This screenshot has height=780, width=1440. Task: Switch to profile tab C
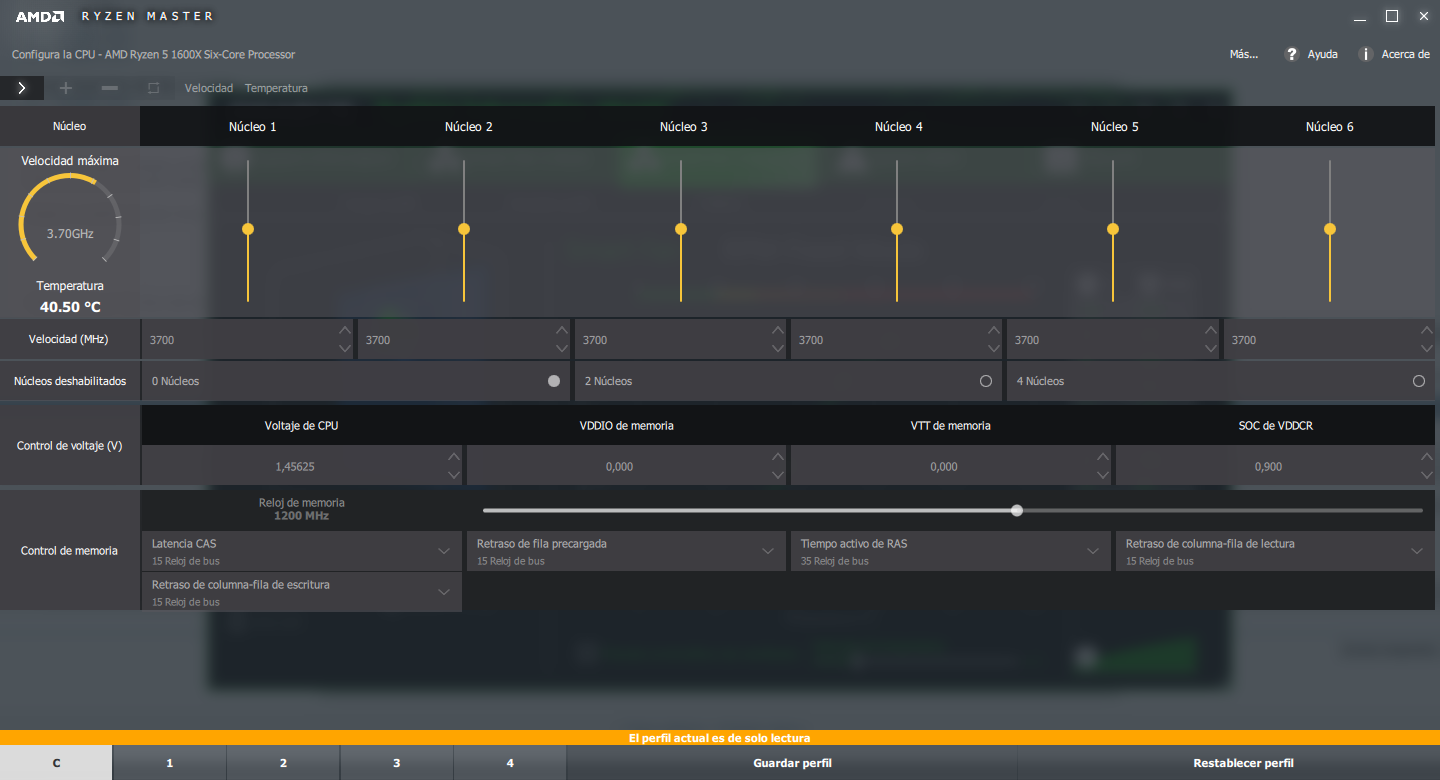56,763
